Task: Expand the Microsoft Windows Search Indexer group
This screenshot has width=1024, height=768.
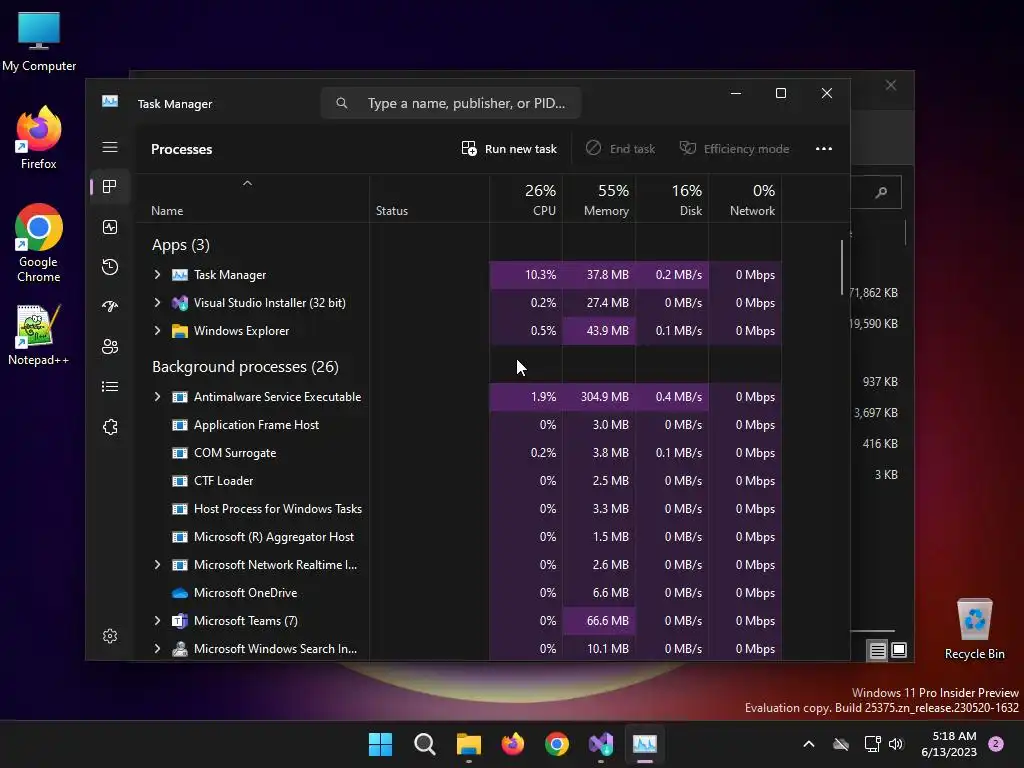Action: (157, 649)
